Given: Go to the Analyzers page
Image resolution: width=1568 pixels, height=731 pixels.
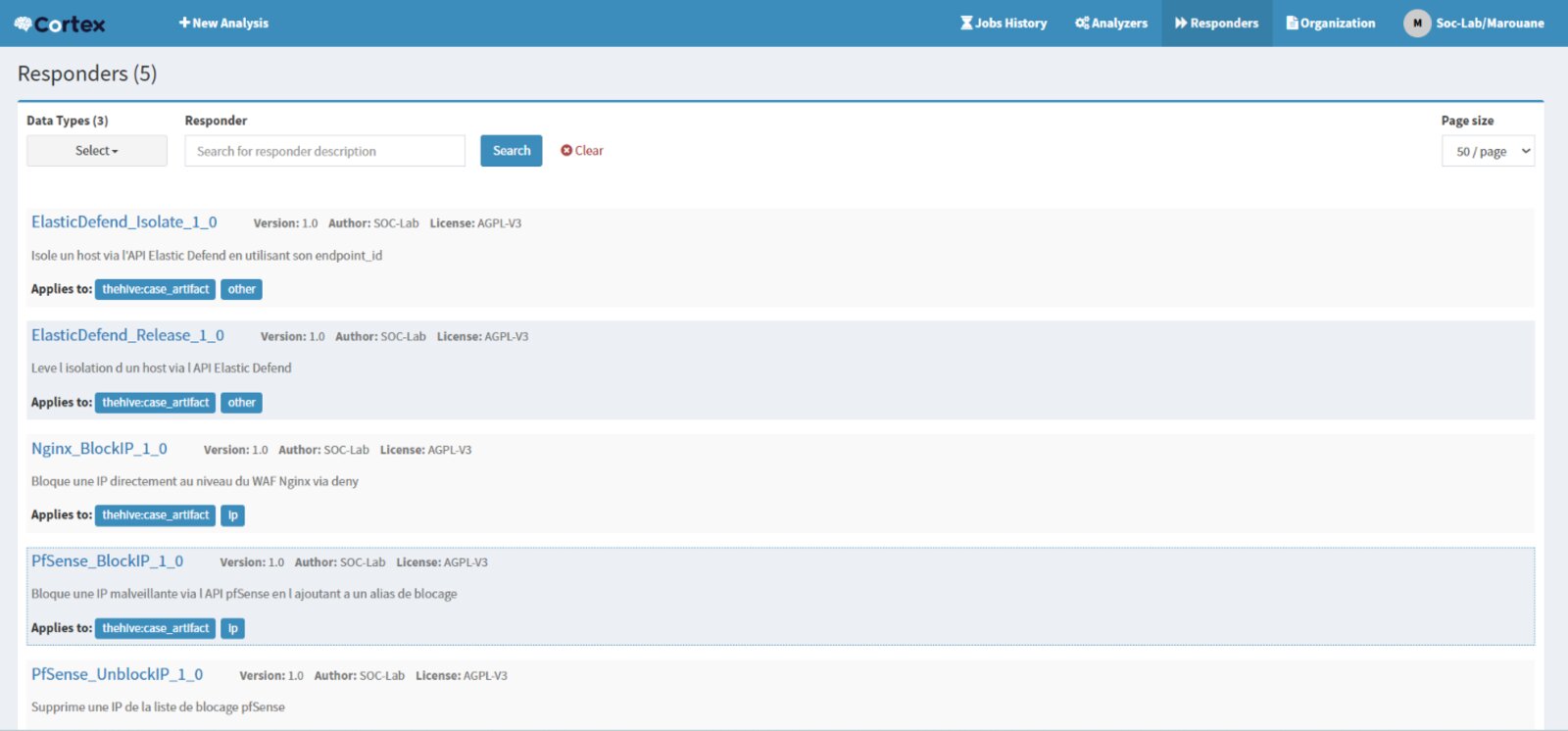Looking at the screenshot, I should coord(1111,24).
